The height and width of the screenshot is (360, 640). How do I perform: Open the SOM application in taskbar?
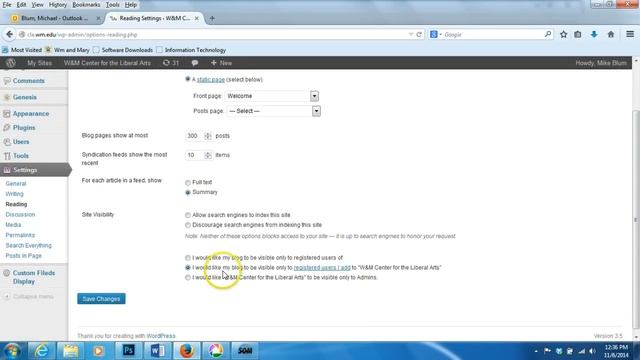(245, 351)
